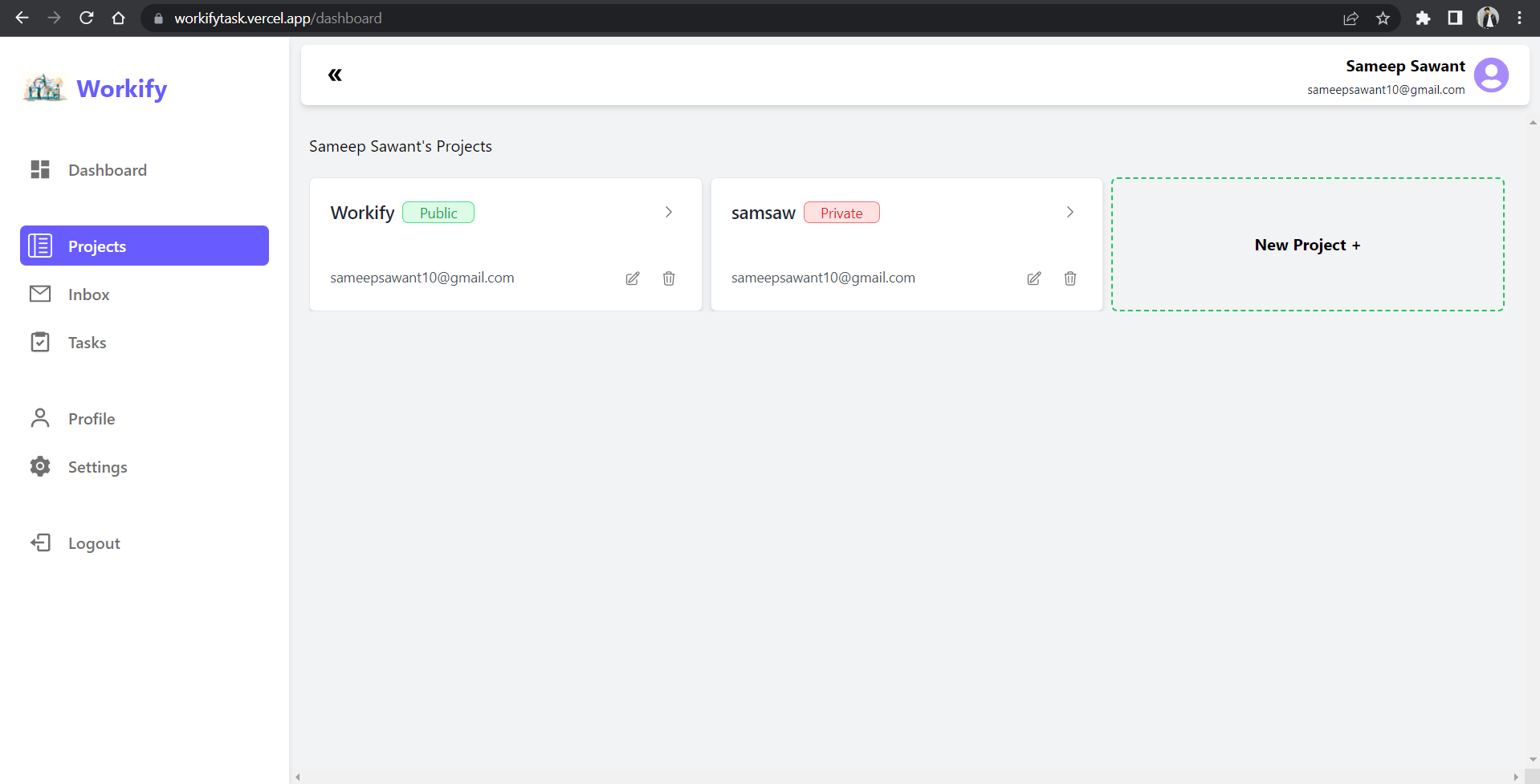Open Inbox from the sidebar

[145, 294]
